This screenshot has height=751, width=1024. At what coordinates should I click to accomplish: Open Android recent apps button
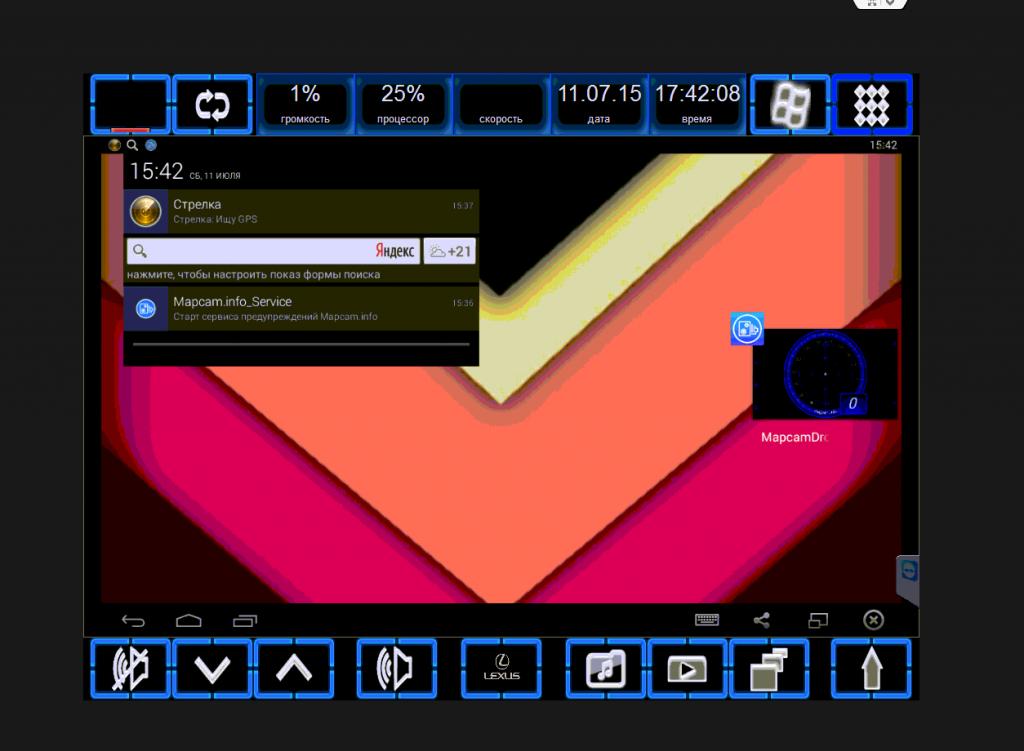[245, 620]
